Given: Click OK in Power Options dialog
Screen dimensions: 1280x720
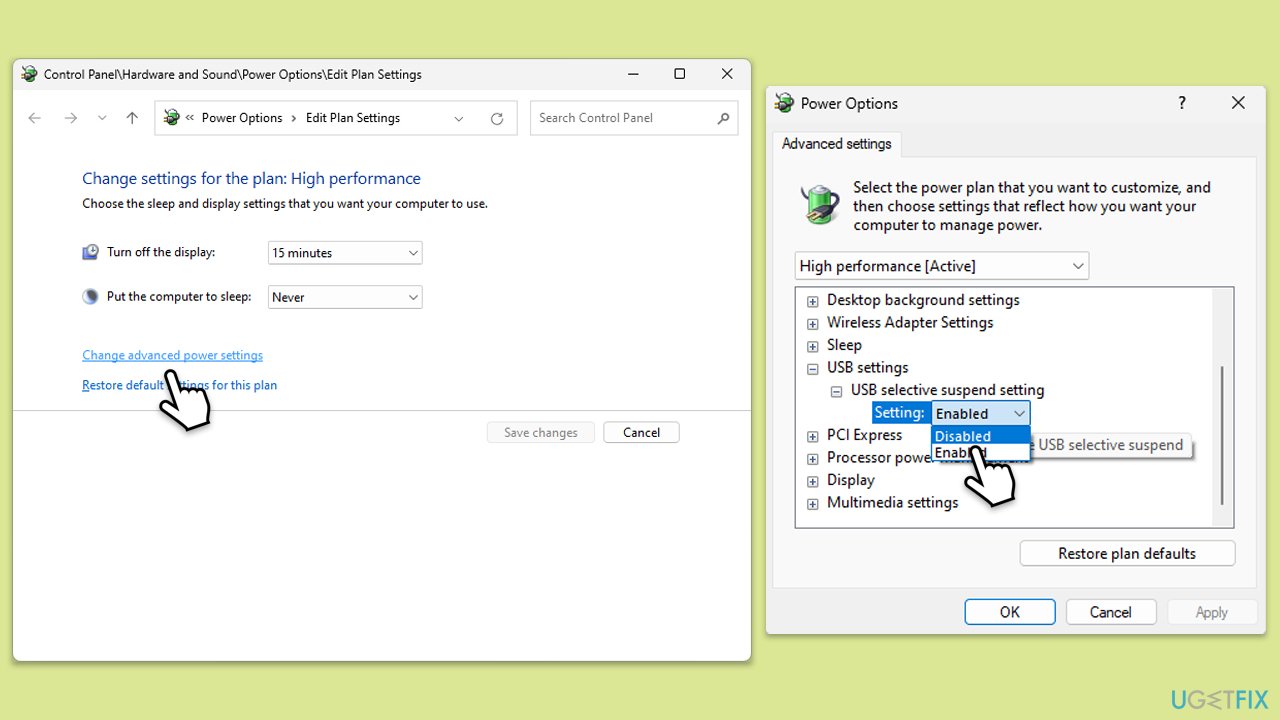Looking at the screenshot, I should coord(1010,612).
